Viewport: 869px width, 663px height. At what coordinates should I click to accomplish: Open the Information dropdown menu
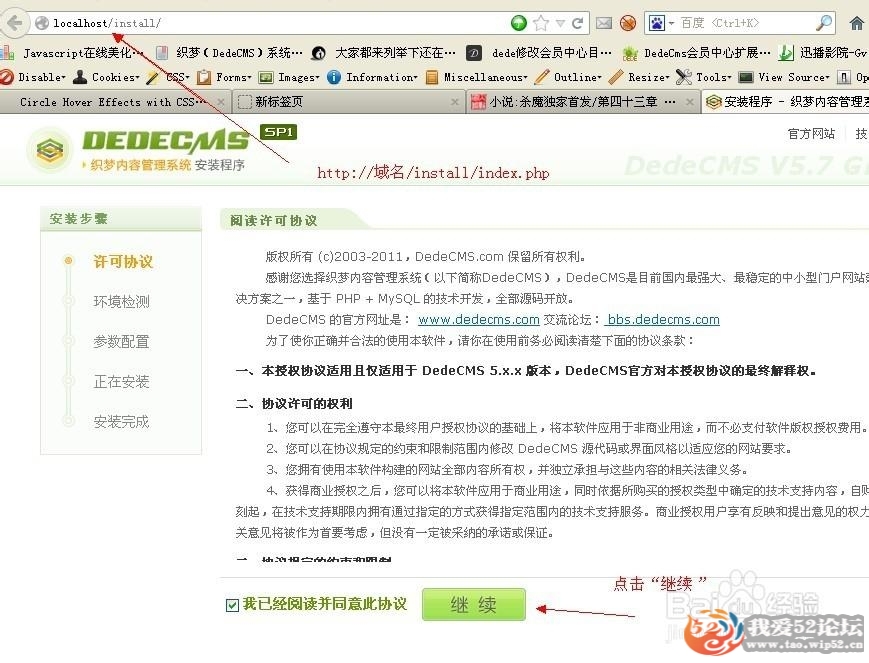click(372, 77)
